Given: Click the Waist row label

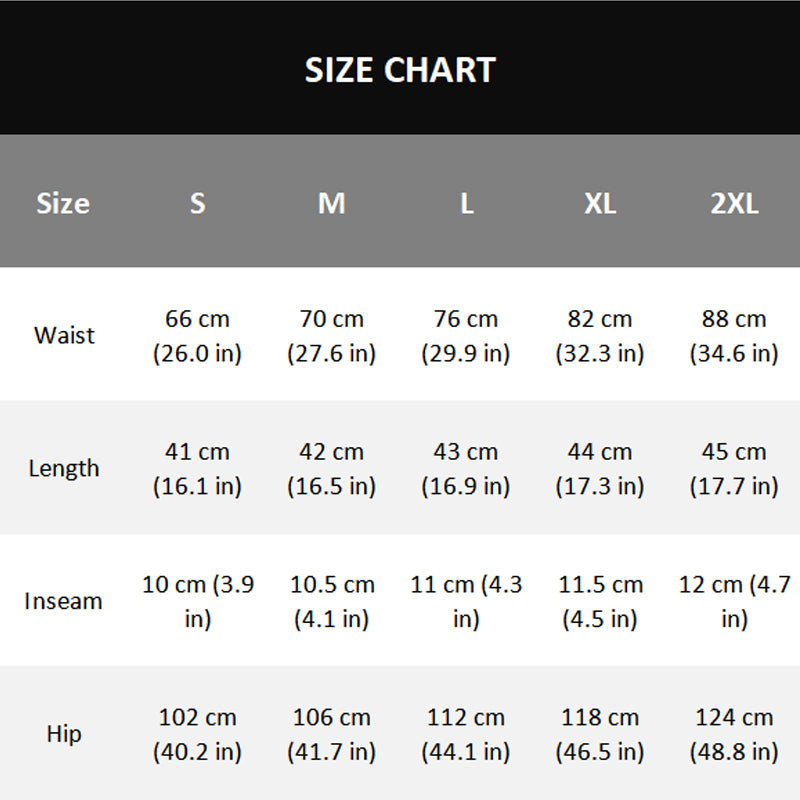Looking at the screenshot, I should point(64,335).
